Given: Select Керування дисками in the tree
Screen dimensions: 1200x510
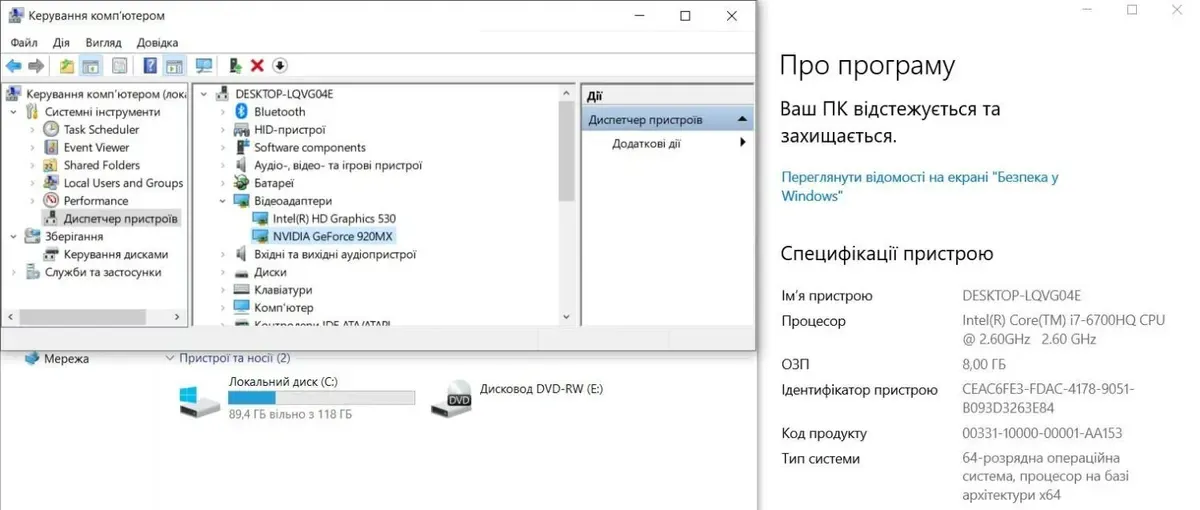Looking at the screenshot, I should click(115, 255).
